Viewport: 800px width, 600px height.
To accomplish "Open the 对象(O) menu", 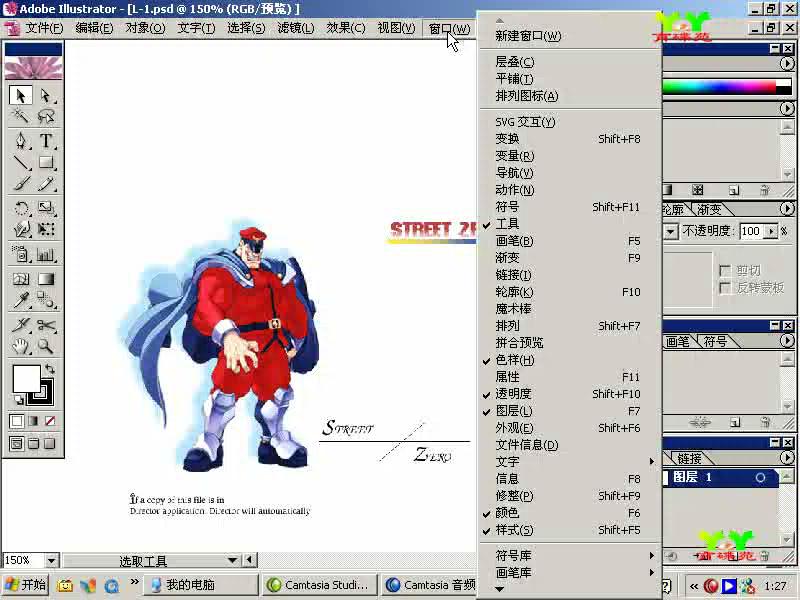I will coord(145,28).
